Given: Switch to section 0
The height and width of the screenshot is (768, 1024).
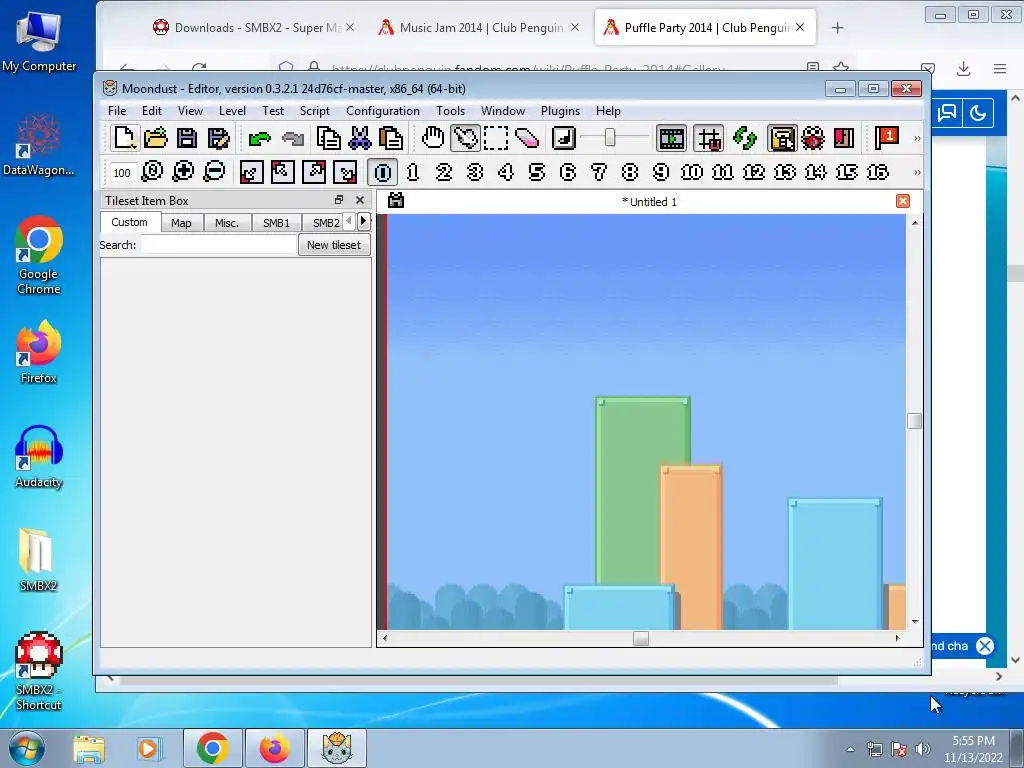Looking at the screenshot, I should [383, 172].
